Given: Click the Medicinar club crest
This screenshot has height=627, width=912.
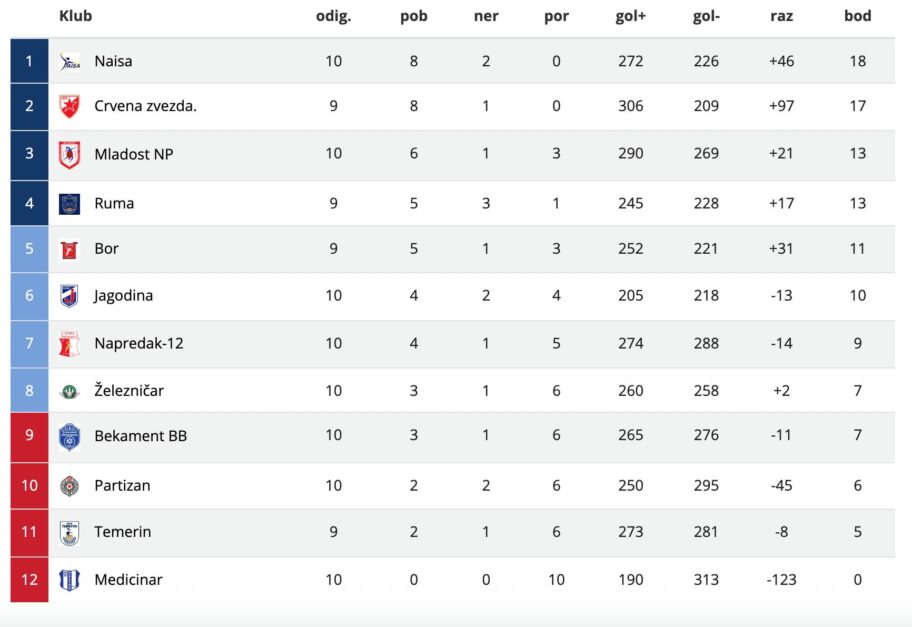Looking at the screenshot, I should (69, 580).
